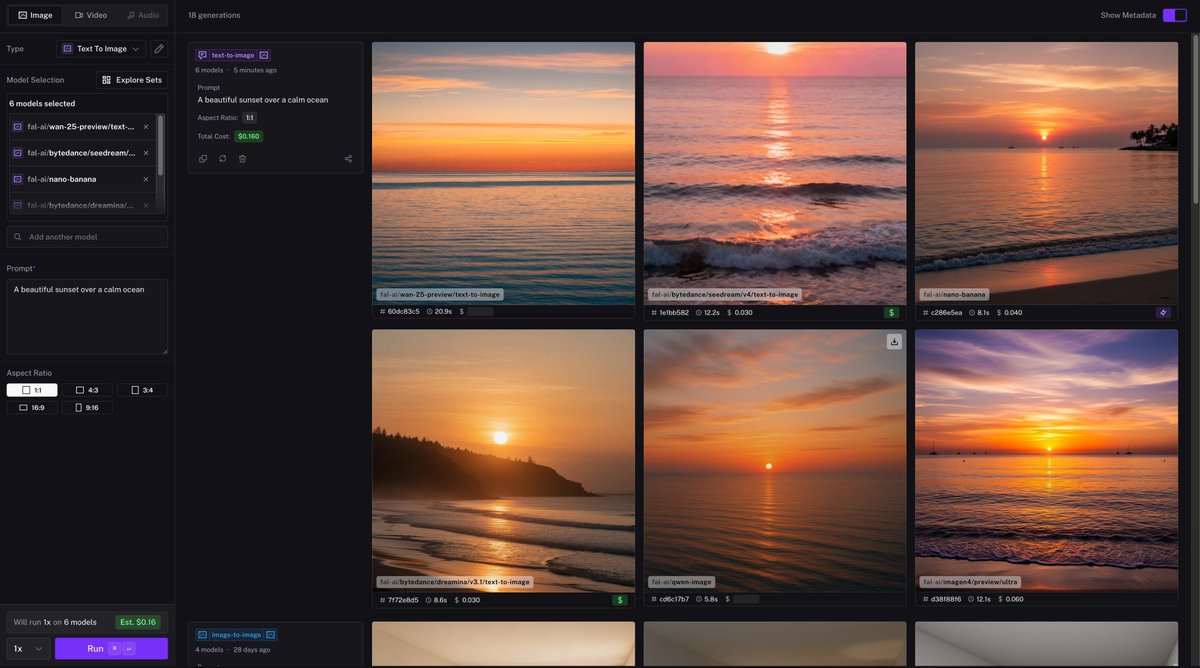The width and height of the screenshot is (1200, 668).
Task: Open Explore Sets
Action: tap(132, 80)
